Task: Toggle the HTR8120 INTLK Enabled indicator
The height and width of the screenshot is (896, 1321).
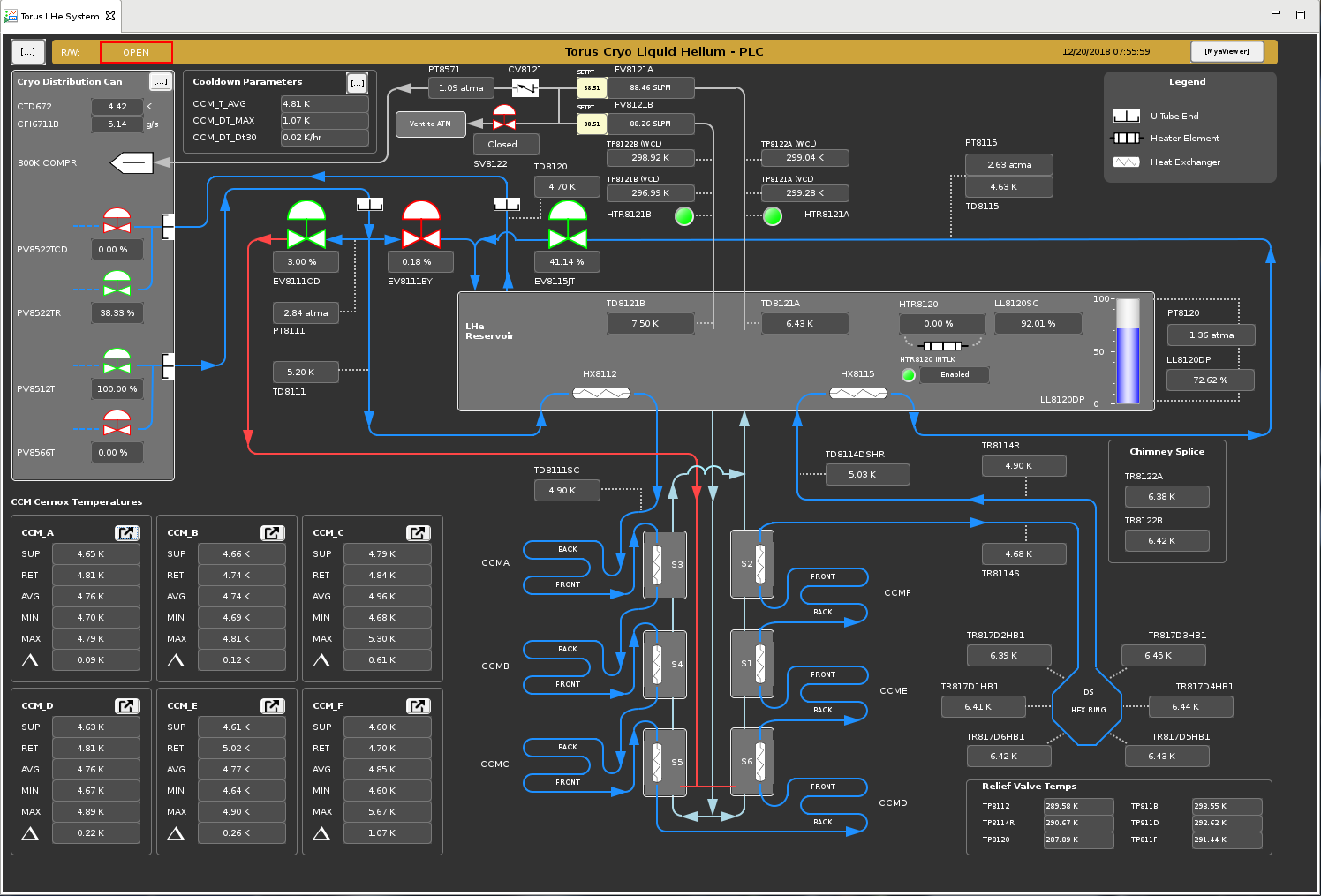Action: click(x=909, y=375)
